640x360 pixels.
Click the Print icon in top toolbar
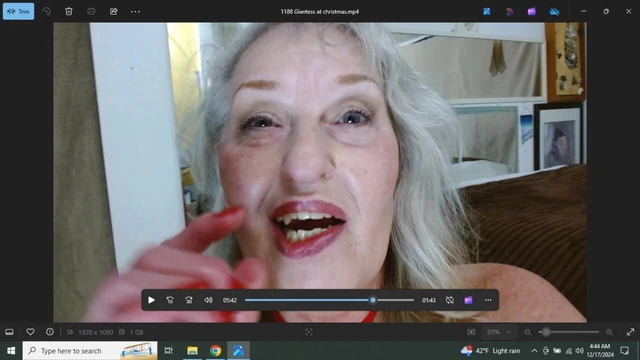(91, 11)
